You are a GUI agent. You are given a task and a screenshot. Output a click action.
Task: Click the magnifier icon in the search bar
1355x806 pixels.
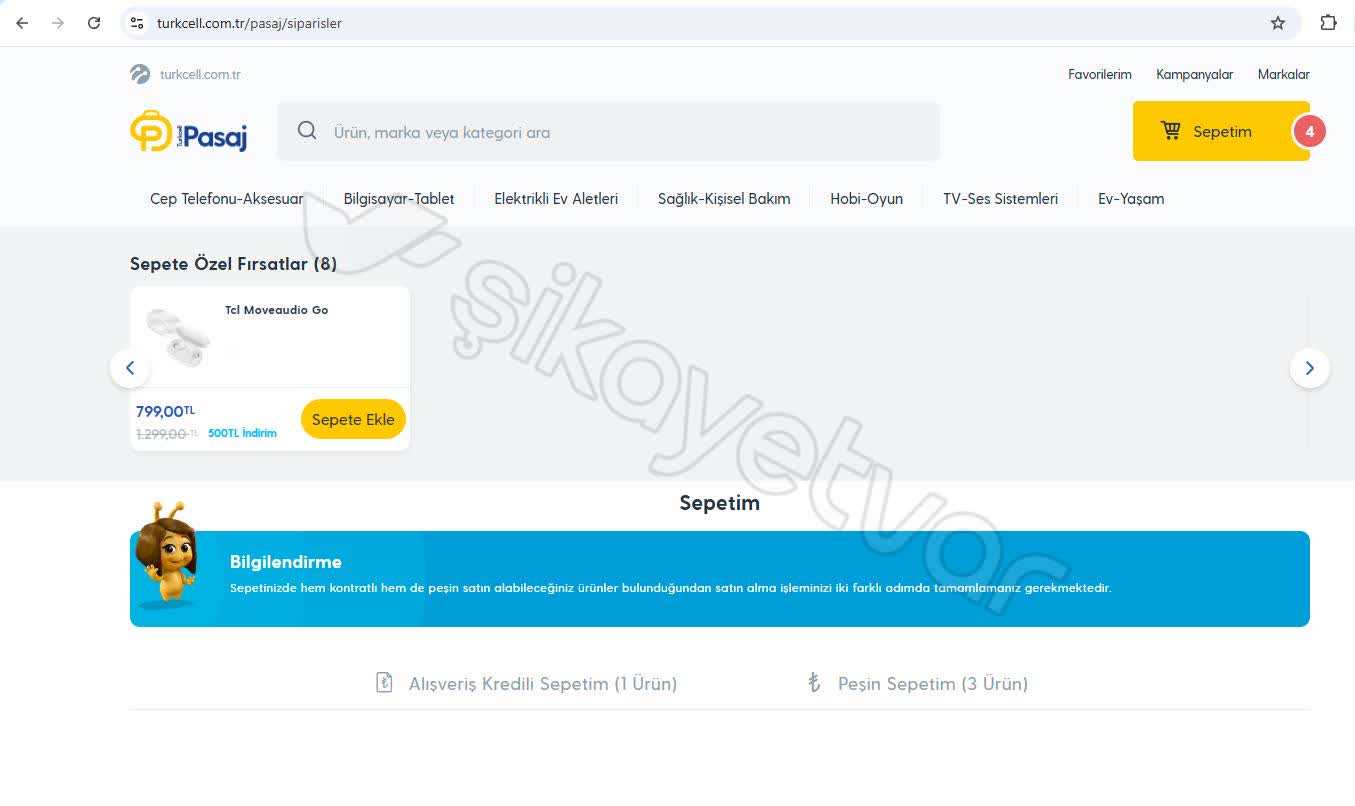[307, 130]
